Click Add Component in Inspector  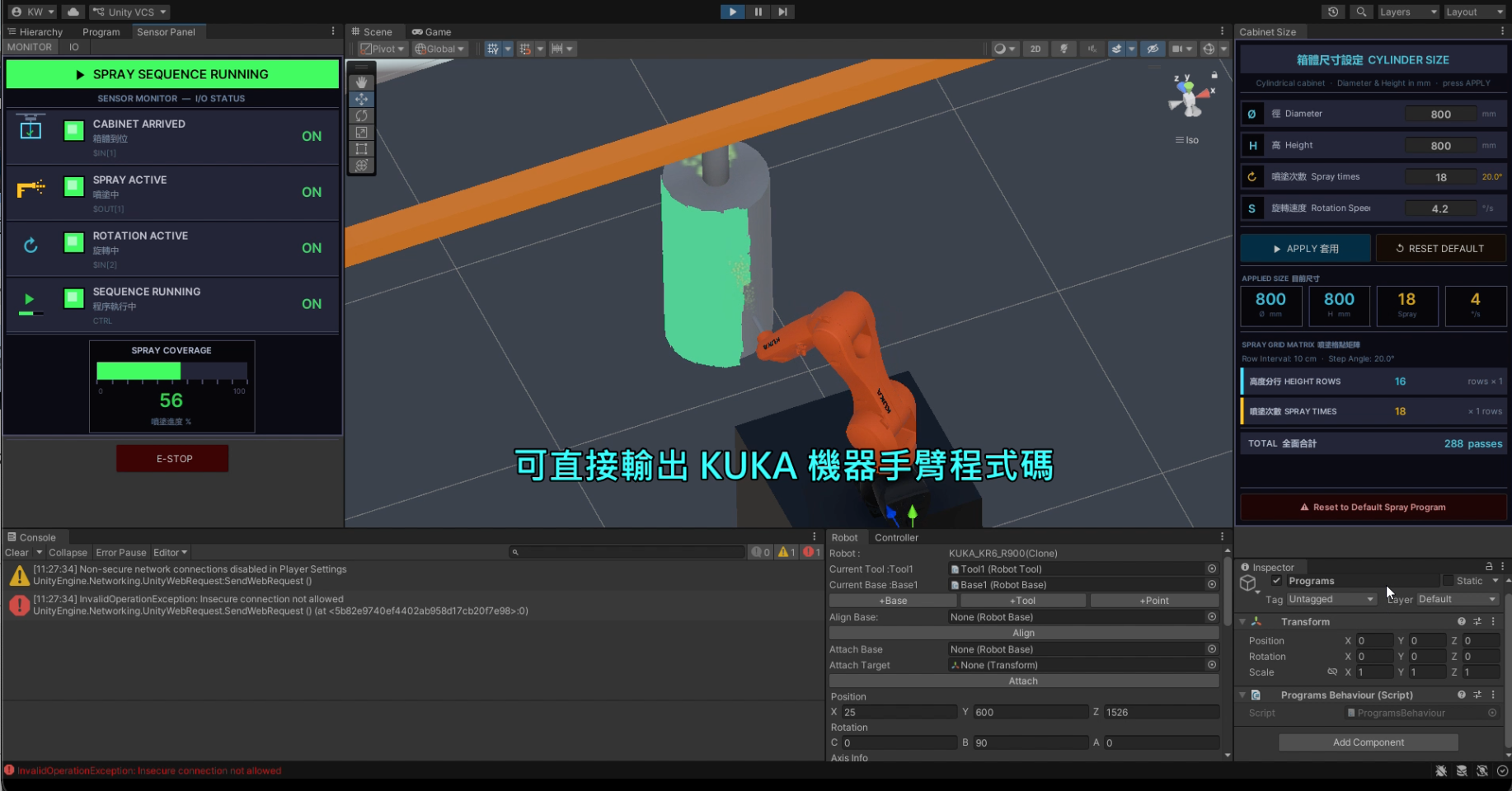pos(1368,742)
